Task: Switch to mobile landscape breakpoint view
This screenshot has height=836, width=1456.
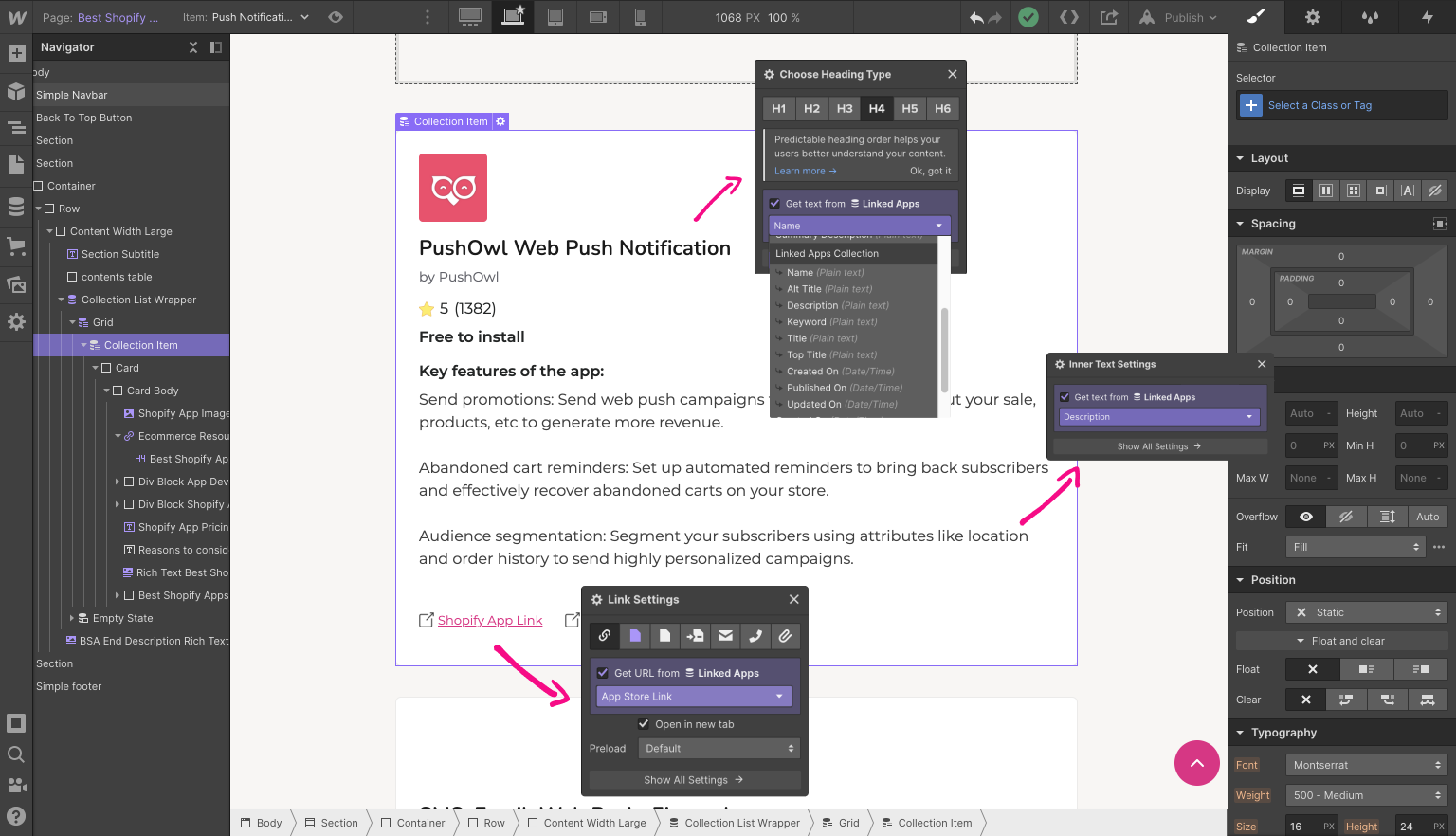Action: coord(598,17)
